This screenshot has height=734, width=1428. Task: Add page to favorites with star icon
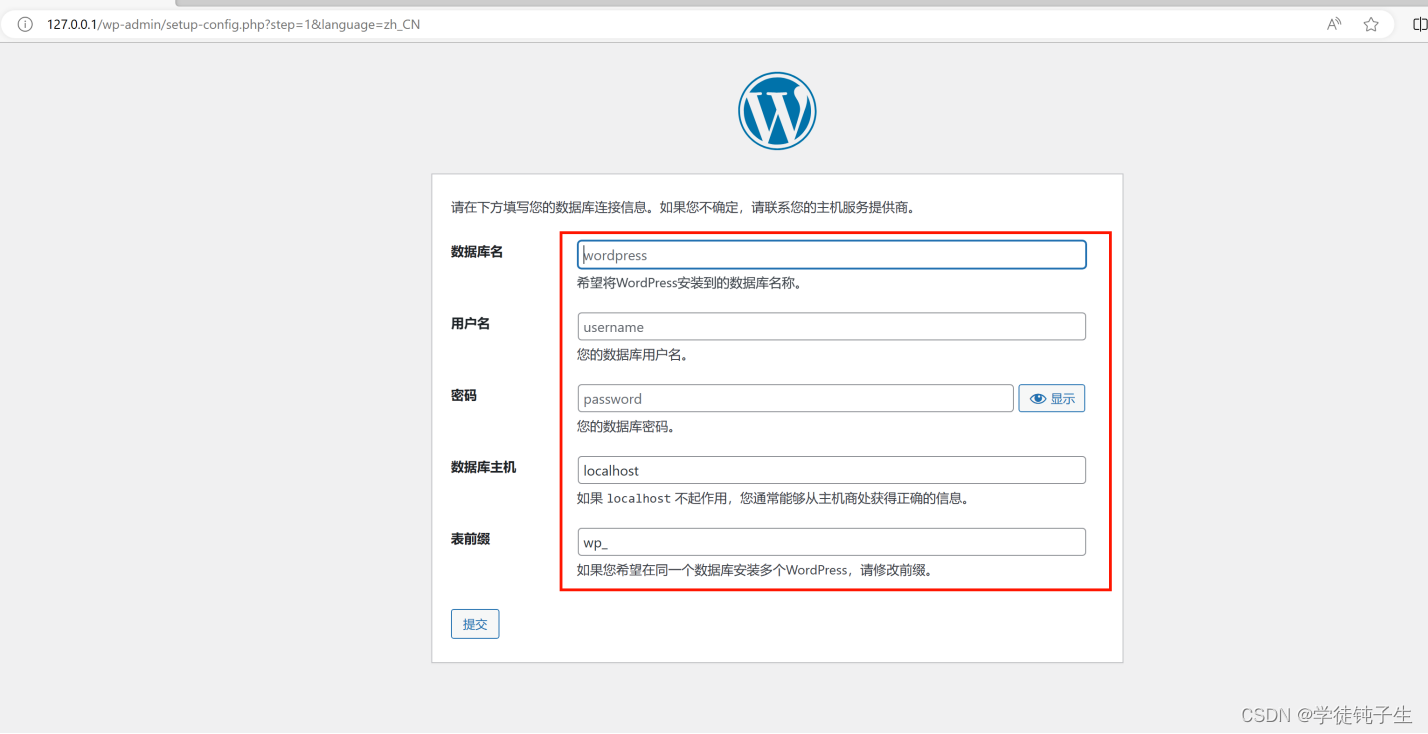pyautogui.click(x=1371, y=24)
